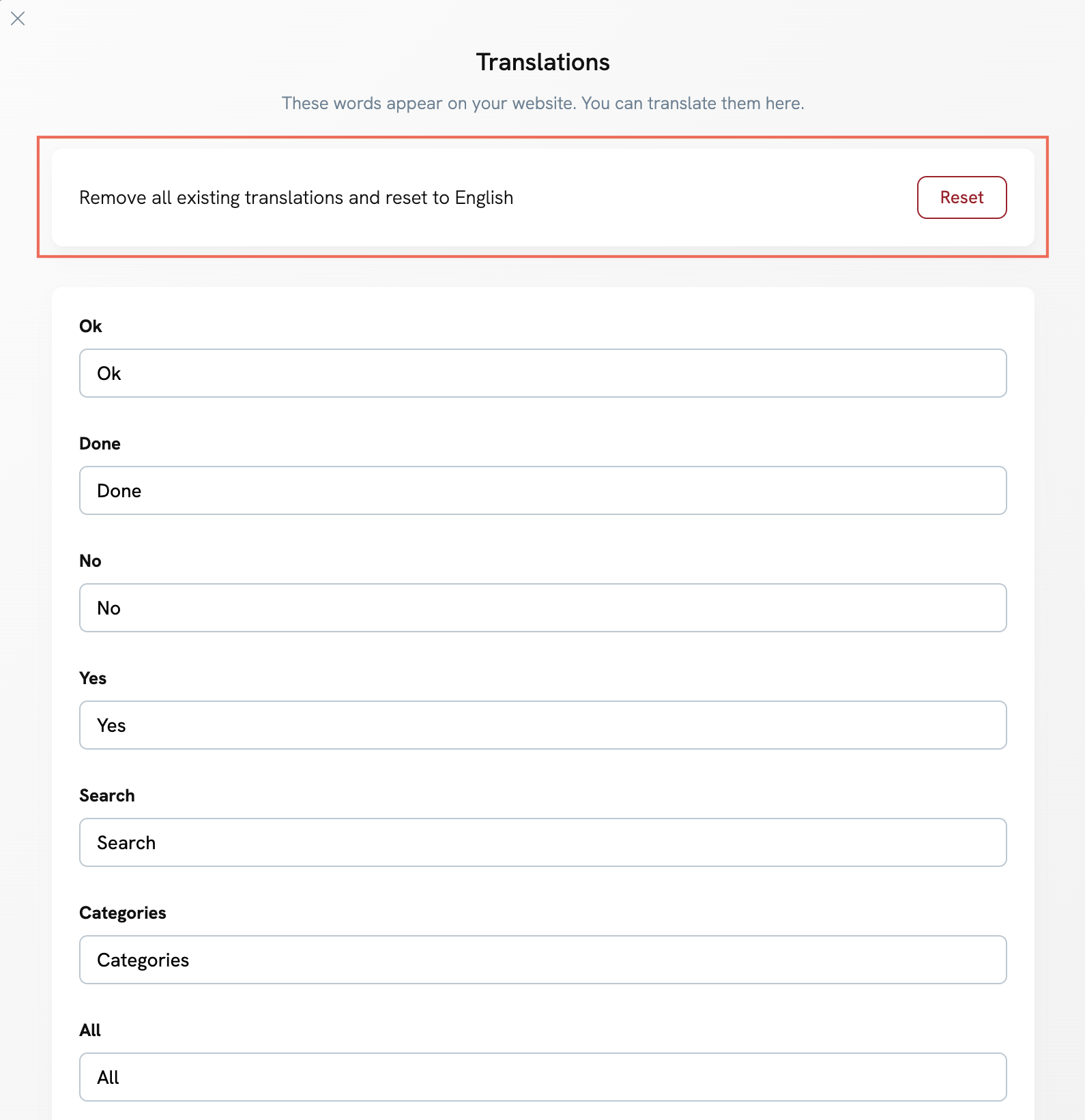The width and height of the screenshot is (1085, 1120).
Task: Click into the Done translation text box
Action: pyautogui.click(x=542, y=490)
